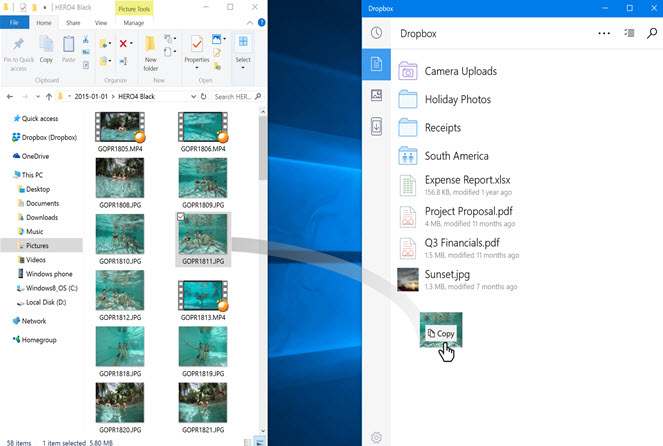Screen dimensions: 663x446
Task: Switch to the Share ribbon tab
Action: [73, 23]
